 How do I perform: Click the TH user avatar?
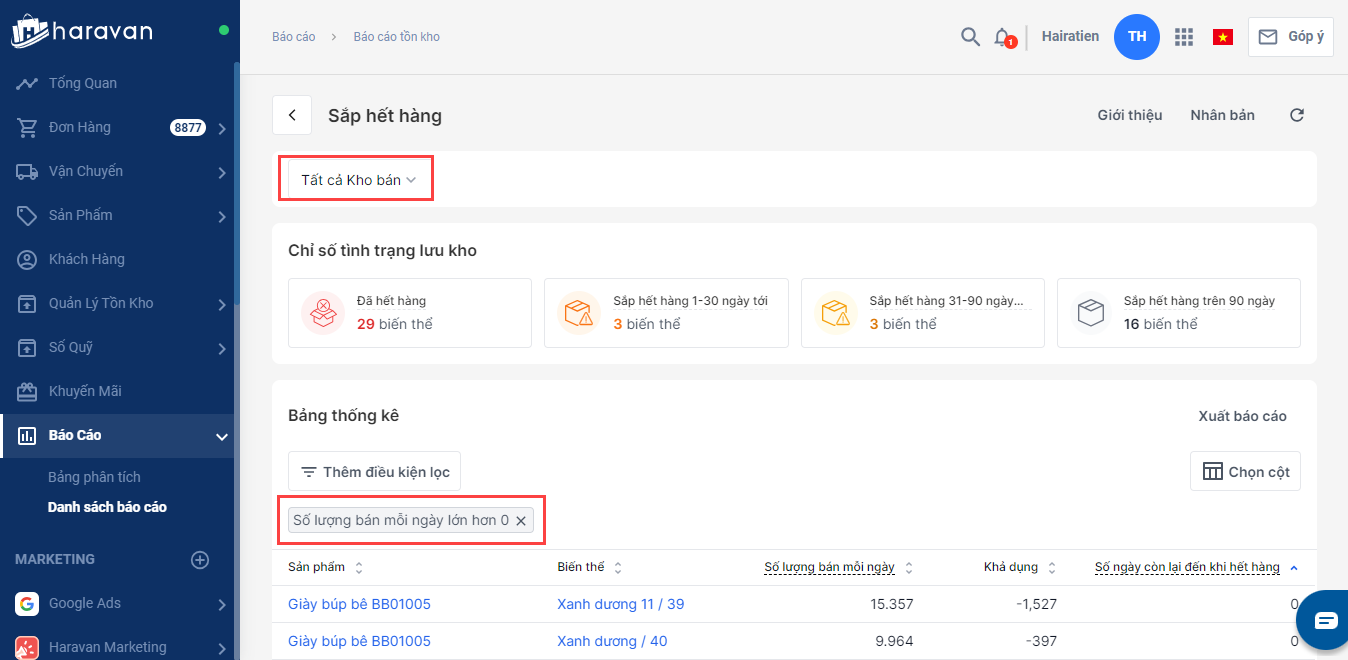(x=1136, y=37)
